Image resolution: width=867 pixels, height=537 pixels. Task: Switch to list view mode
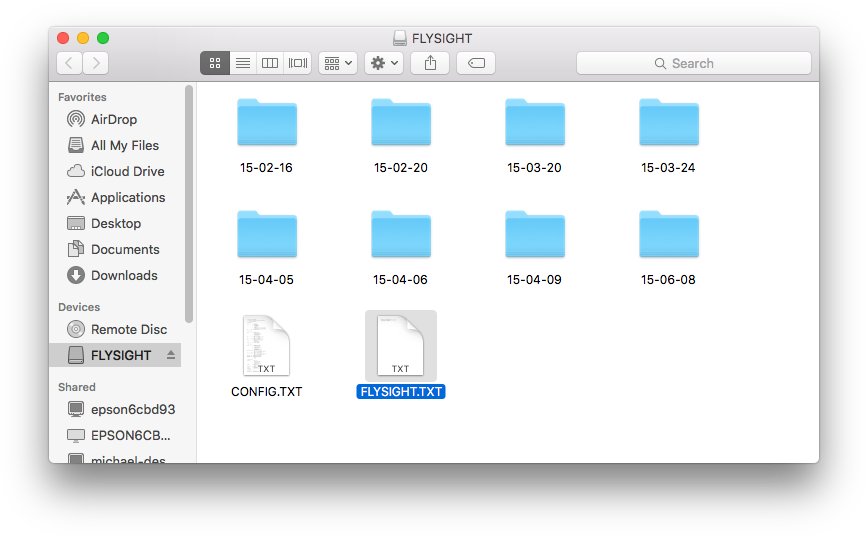[242, 63]
